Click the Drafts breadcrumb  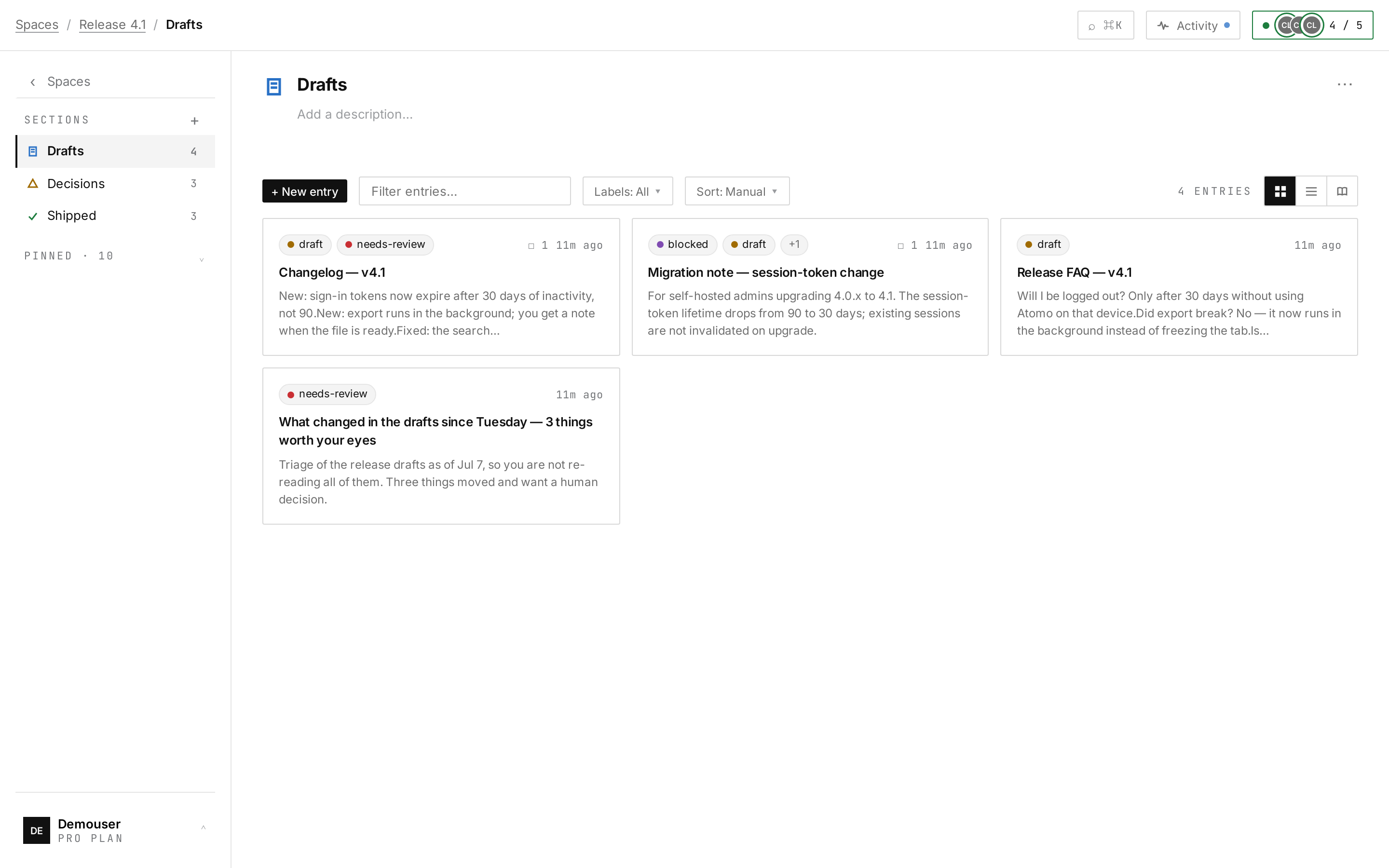click(x=184, y=25)
